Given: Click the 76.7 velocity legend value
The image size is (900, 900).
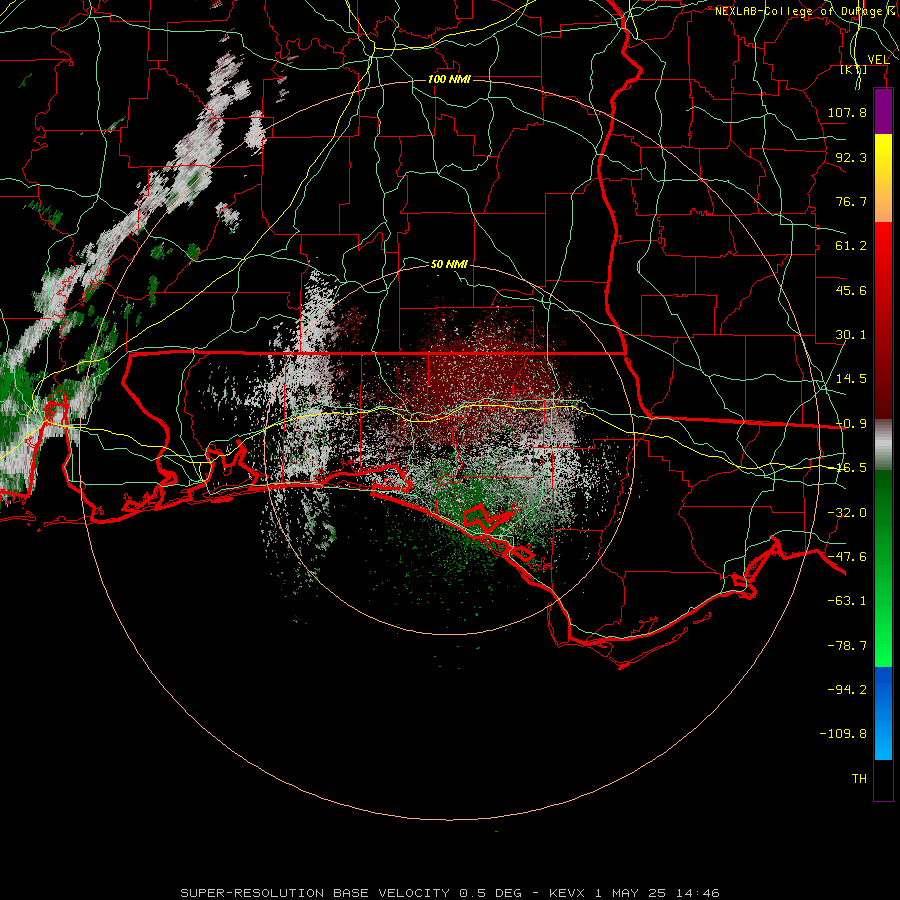Looking at the screenshot, I should (851, 201).
